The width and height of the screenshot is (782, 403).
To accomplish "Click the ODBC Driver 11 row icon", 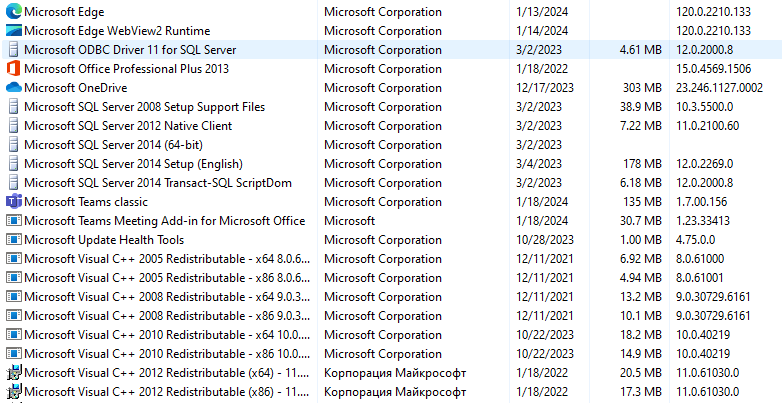I will [13, 49].
